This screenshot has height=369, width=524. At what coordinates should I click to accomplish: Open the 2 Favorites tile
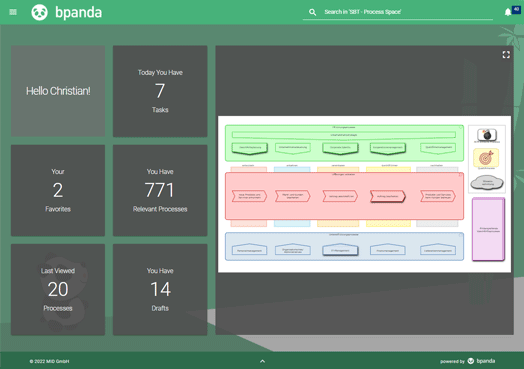point(58,191)
